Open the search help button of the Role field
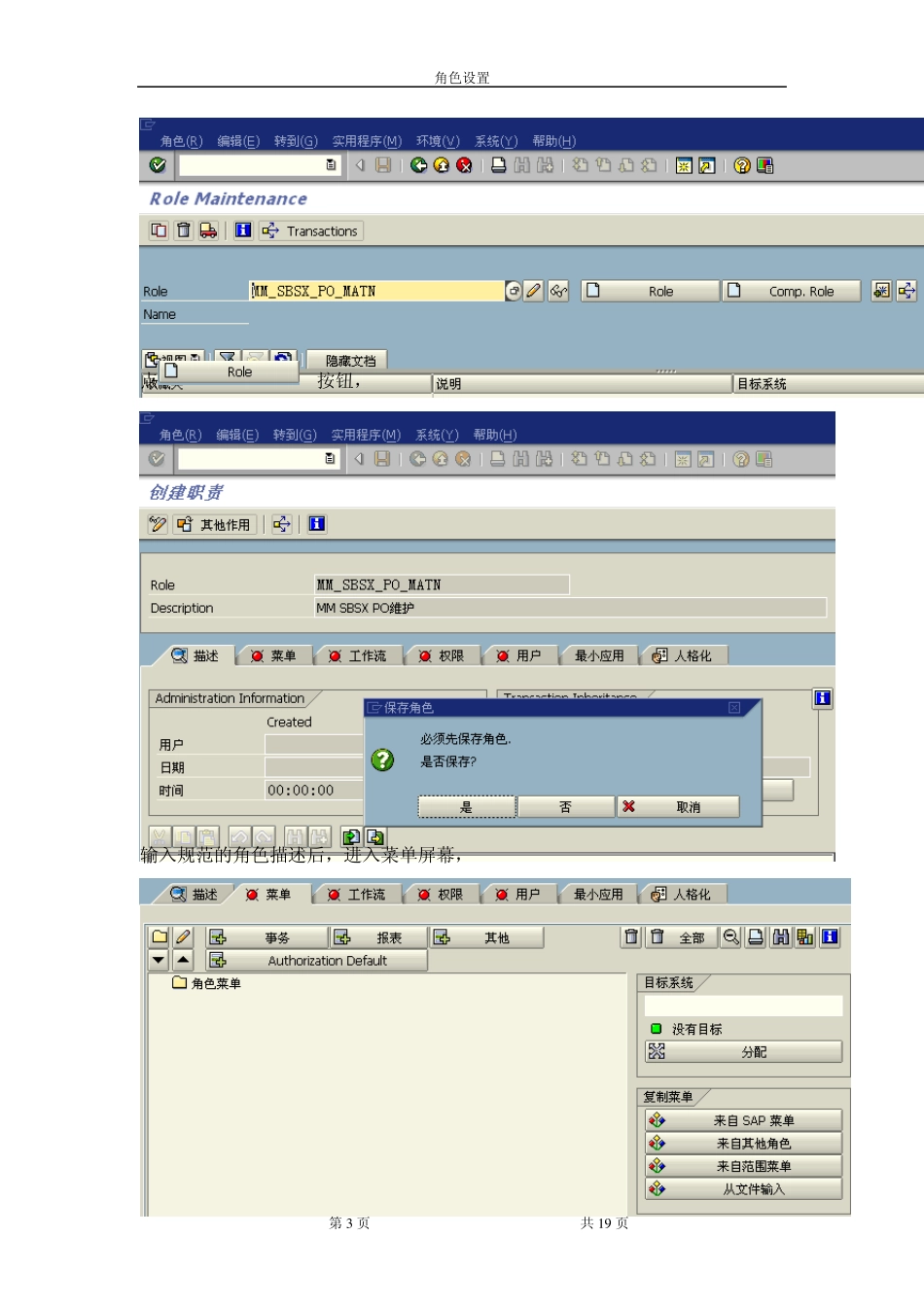Viewport: 924px width, 1307px height. (514, 291)
